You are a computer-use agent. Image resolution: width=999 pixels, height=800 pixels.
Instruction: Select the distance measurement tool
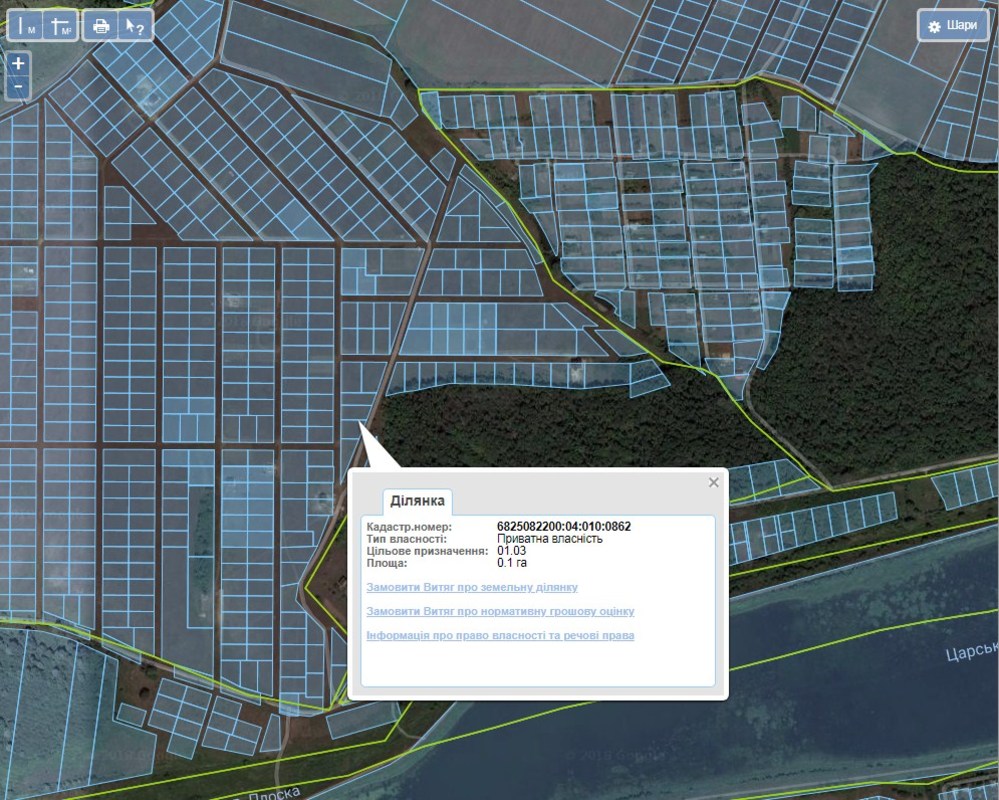click(26, 26)
